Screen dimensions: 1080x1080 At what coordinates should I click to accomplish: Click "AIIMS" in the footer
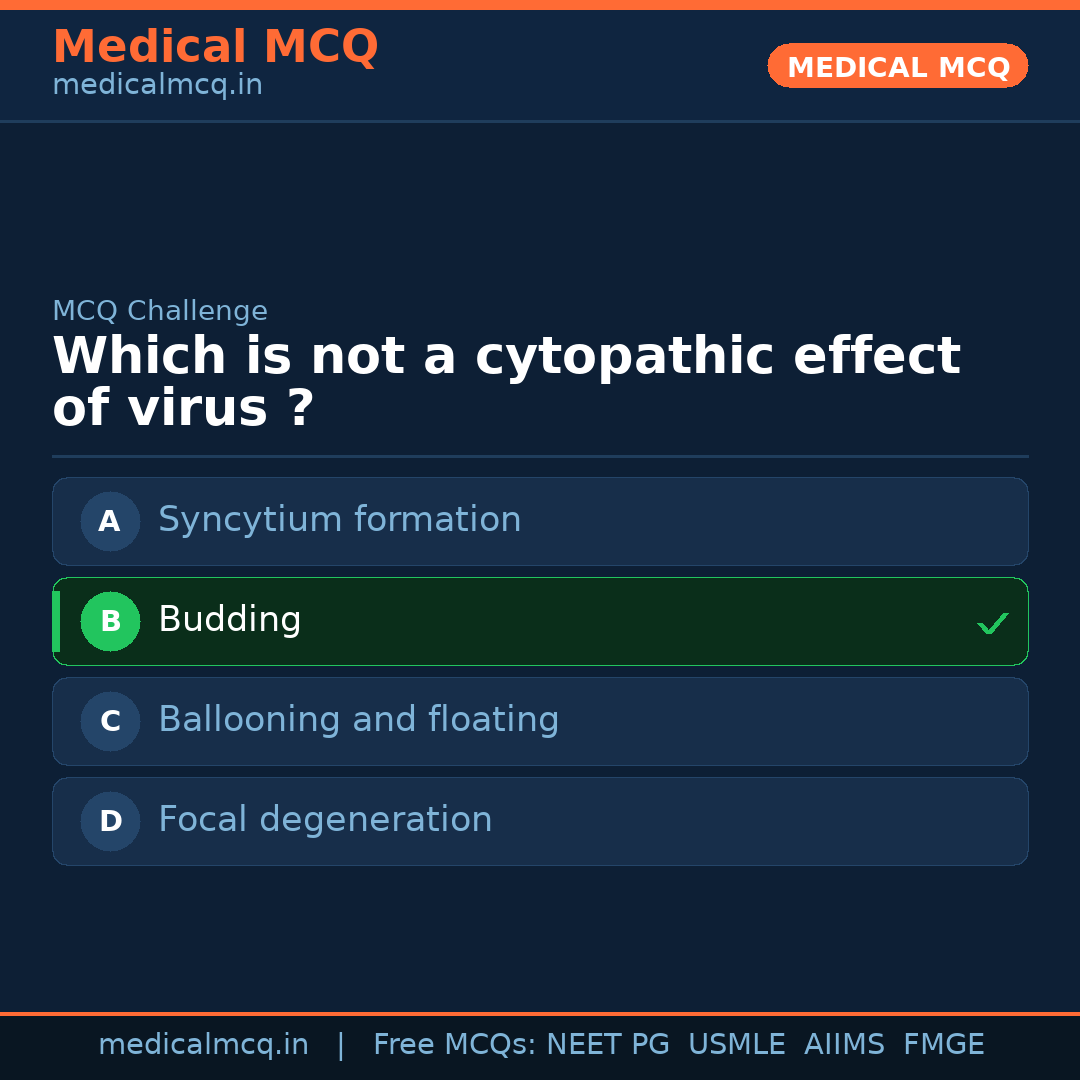[x=844, y=1045]
